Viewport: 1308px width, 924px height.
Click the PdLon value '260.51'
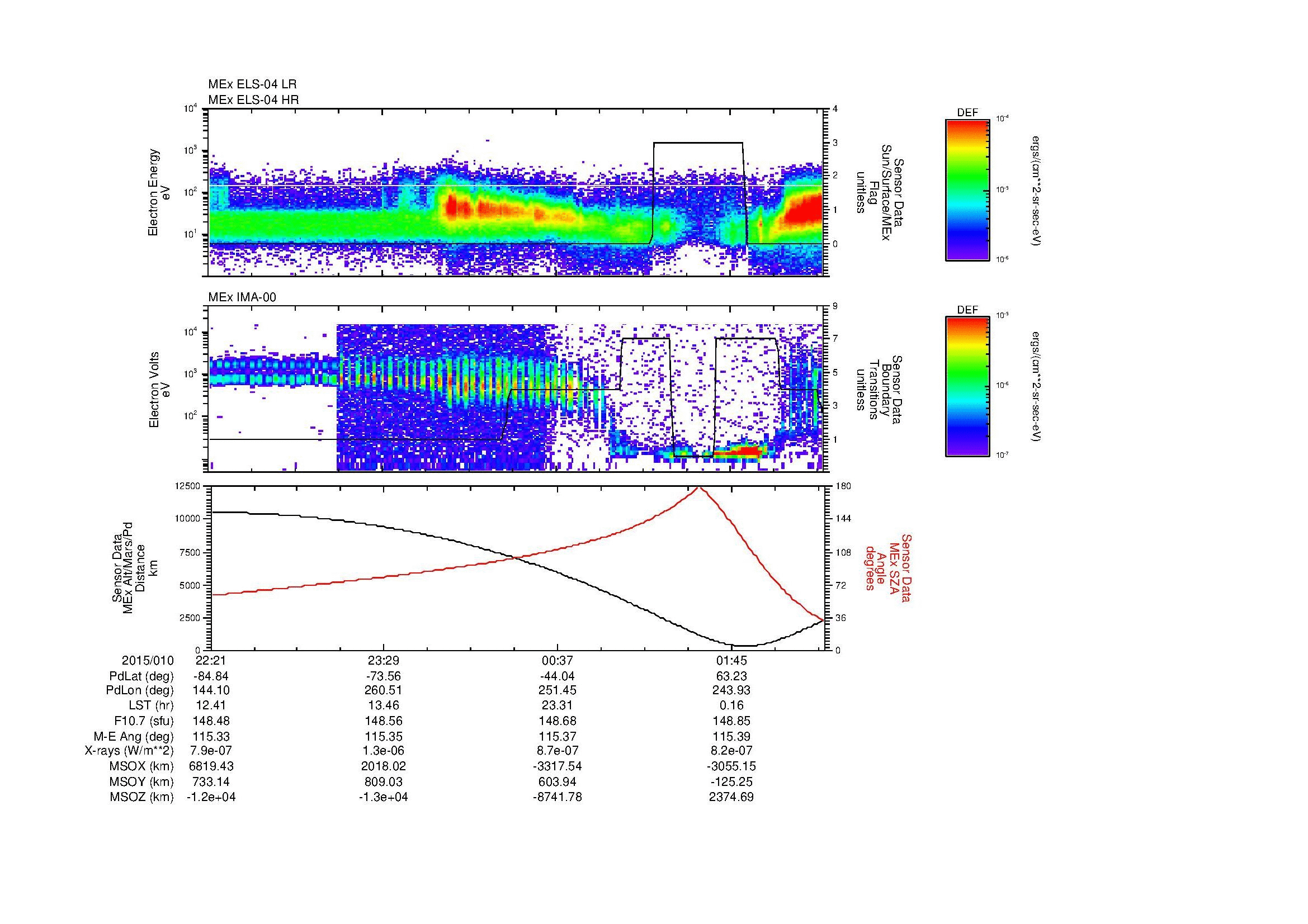pyautogui.click(x=384, y=690)
